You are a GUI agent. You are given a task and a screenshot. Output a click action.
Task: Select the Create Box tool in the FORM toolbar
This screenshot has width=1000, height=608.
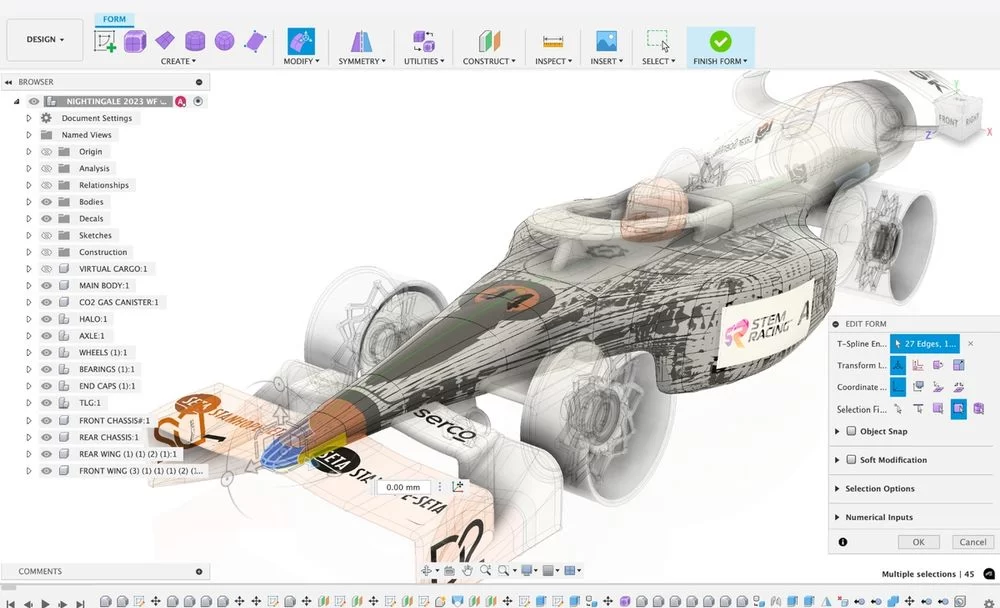click(x=135, y=41)
